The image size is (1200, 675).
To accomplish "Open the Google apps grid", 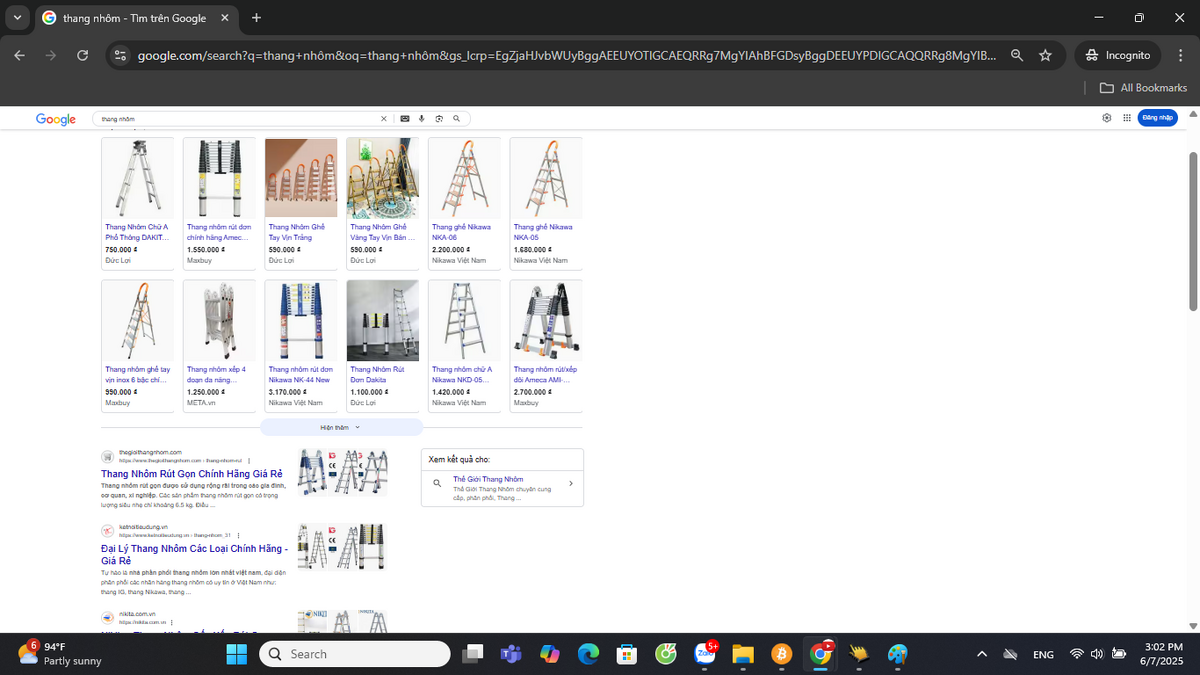I will [1126, 118].
